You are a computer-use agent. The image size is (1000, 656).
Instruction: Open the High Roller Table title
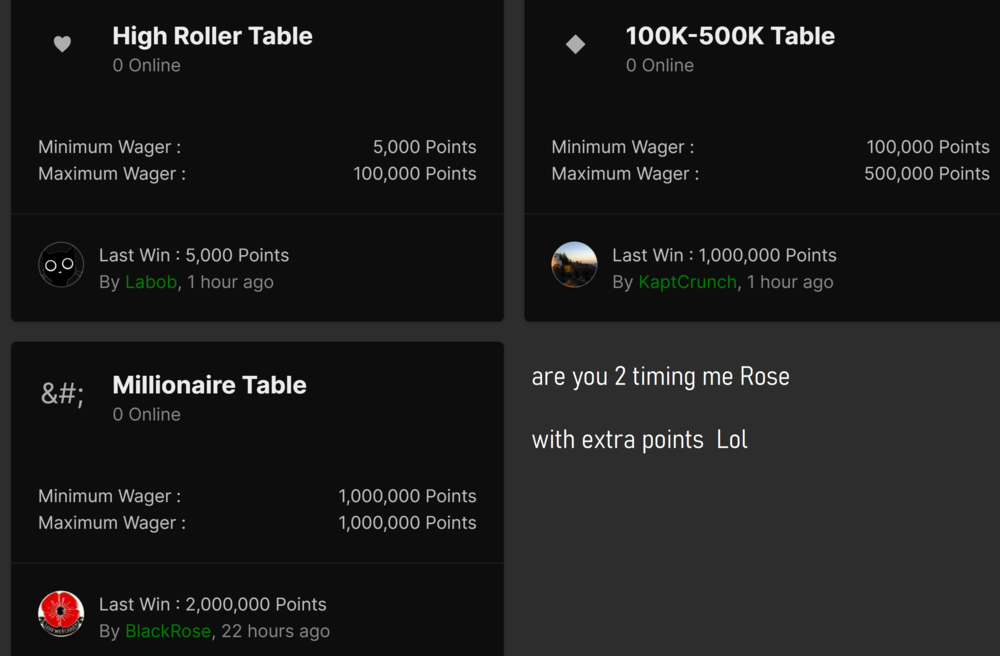click(212, 36)
